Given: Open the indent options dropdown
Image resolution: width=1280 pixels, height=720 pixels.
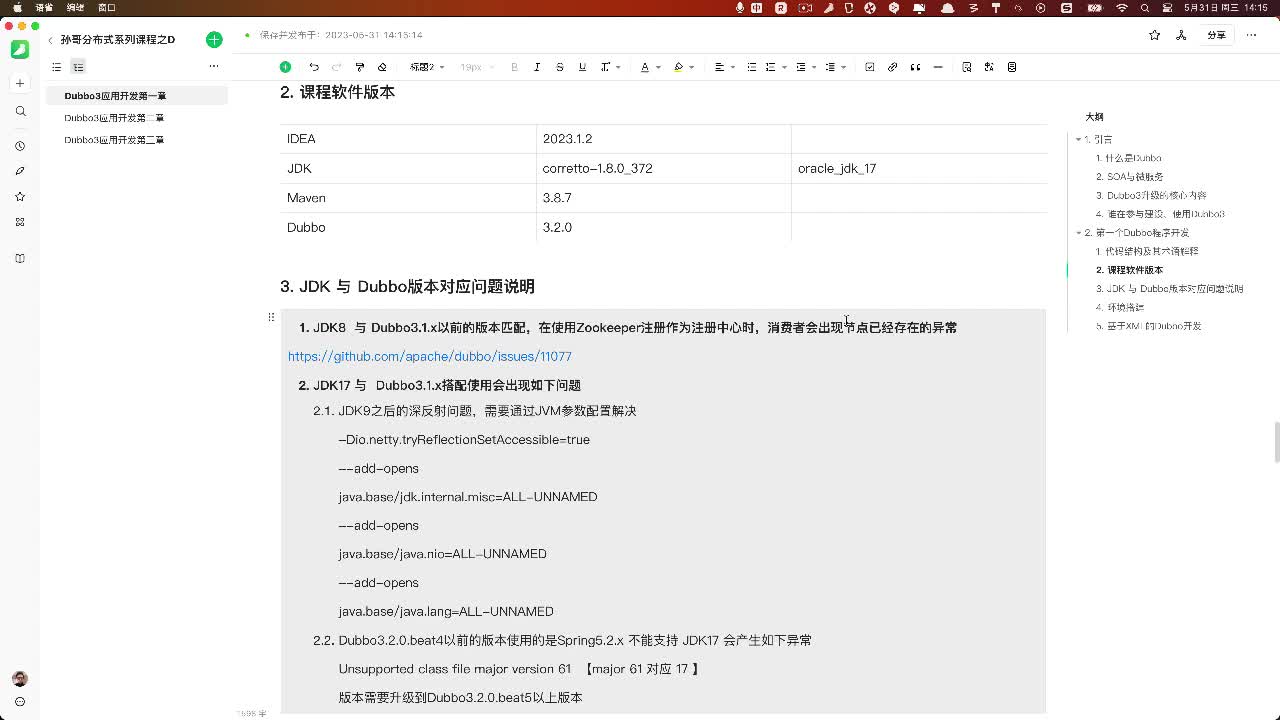Looking at the screenshot, I should tap(805, 67).
